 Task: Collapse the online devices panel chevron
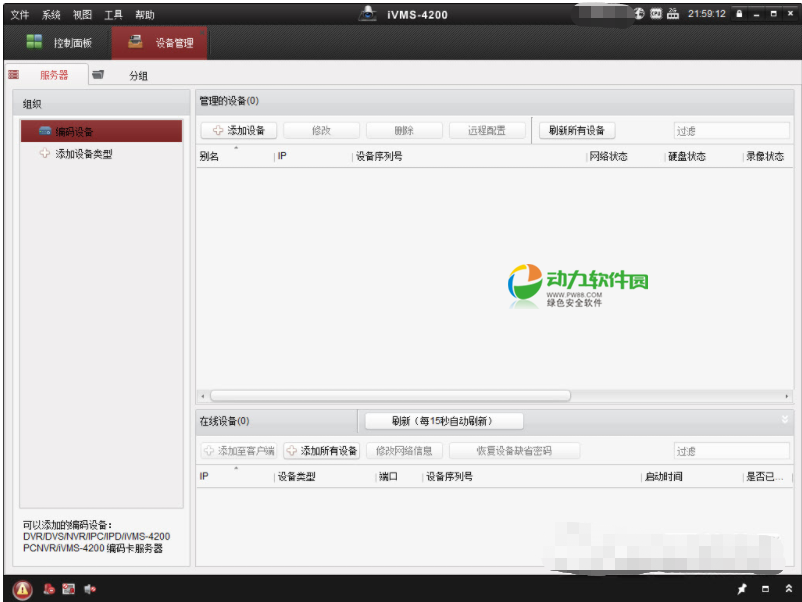785,421
